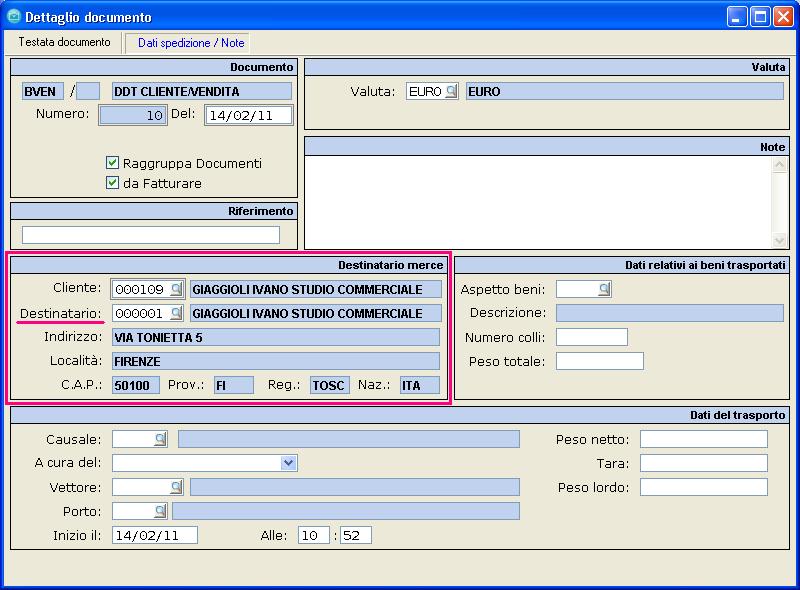Viewport: 800px width, 590px height.
Task: Click the C.A.P. field 50100
Action: 136,385
